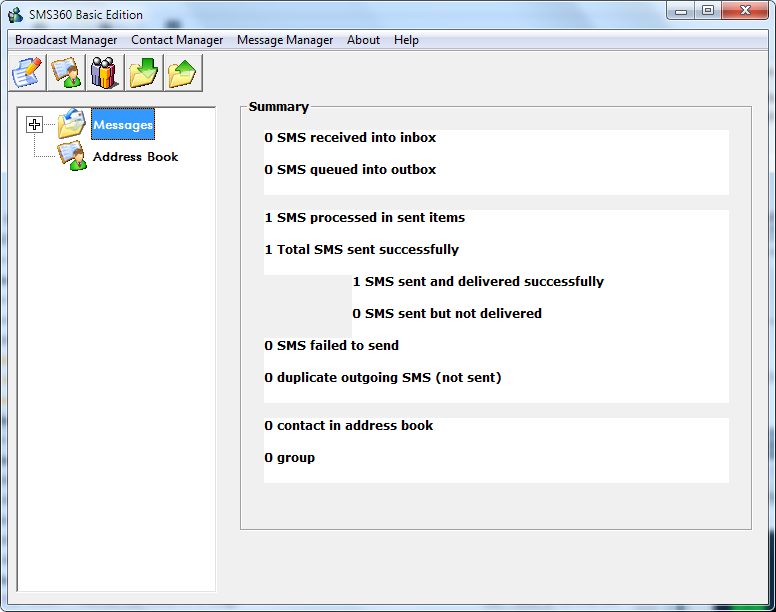Viewport: 776px width, 612px height.
Task: Select the Messages item in tree
Action: click(x=123, y=125)
